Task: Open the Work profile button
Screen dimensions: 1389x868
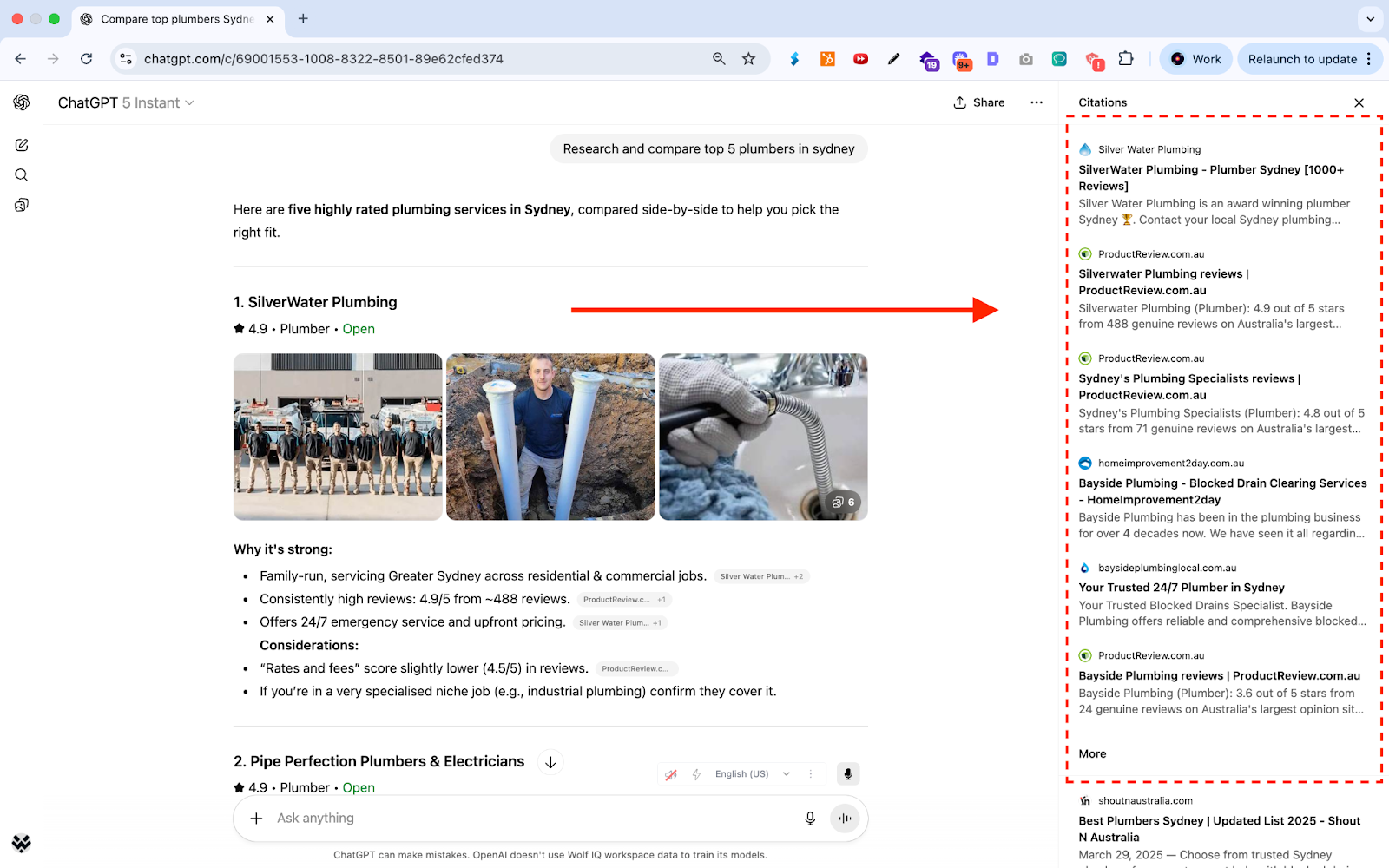Action: tap(1195, 59)
